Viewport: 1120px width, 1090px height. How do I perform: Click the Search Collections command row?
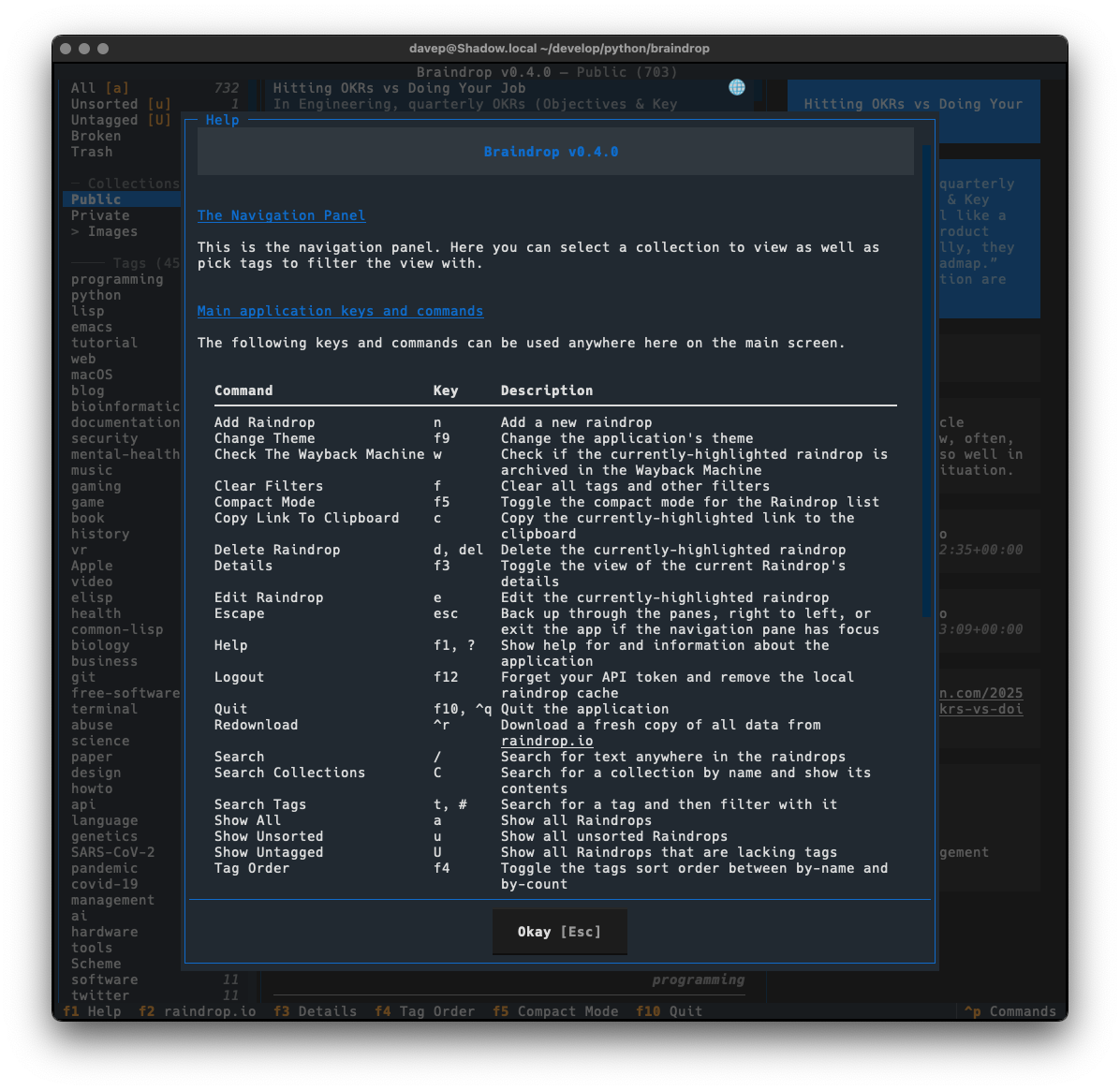(555, 781)
